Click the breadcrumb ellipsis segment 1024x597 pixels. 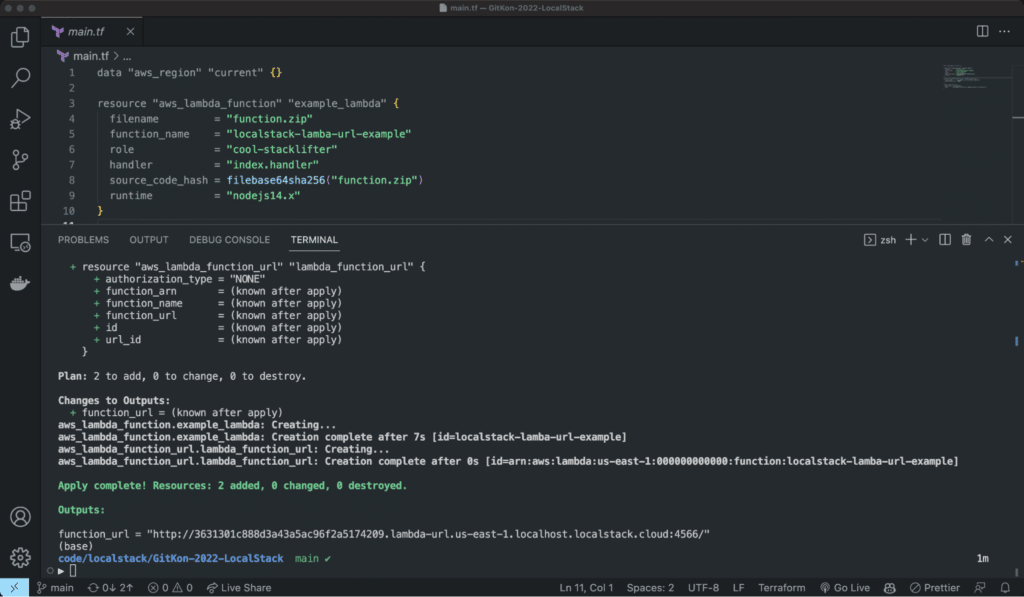pyautogui.click(x=127, y=56)
